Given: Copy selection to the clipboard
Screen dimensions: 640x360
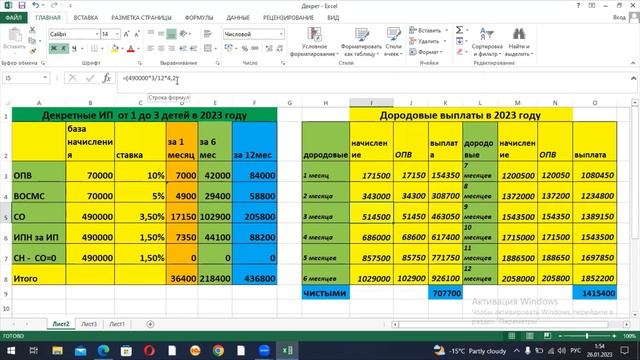Looking at the screenshot, I should click(32, 41).
